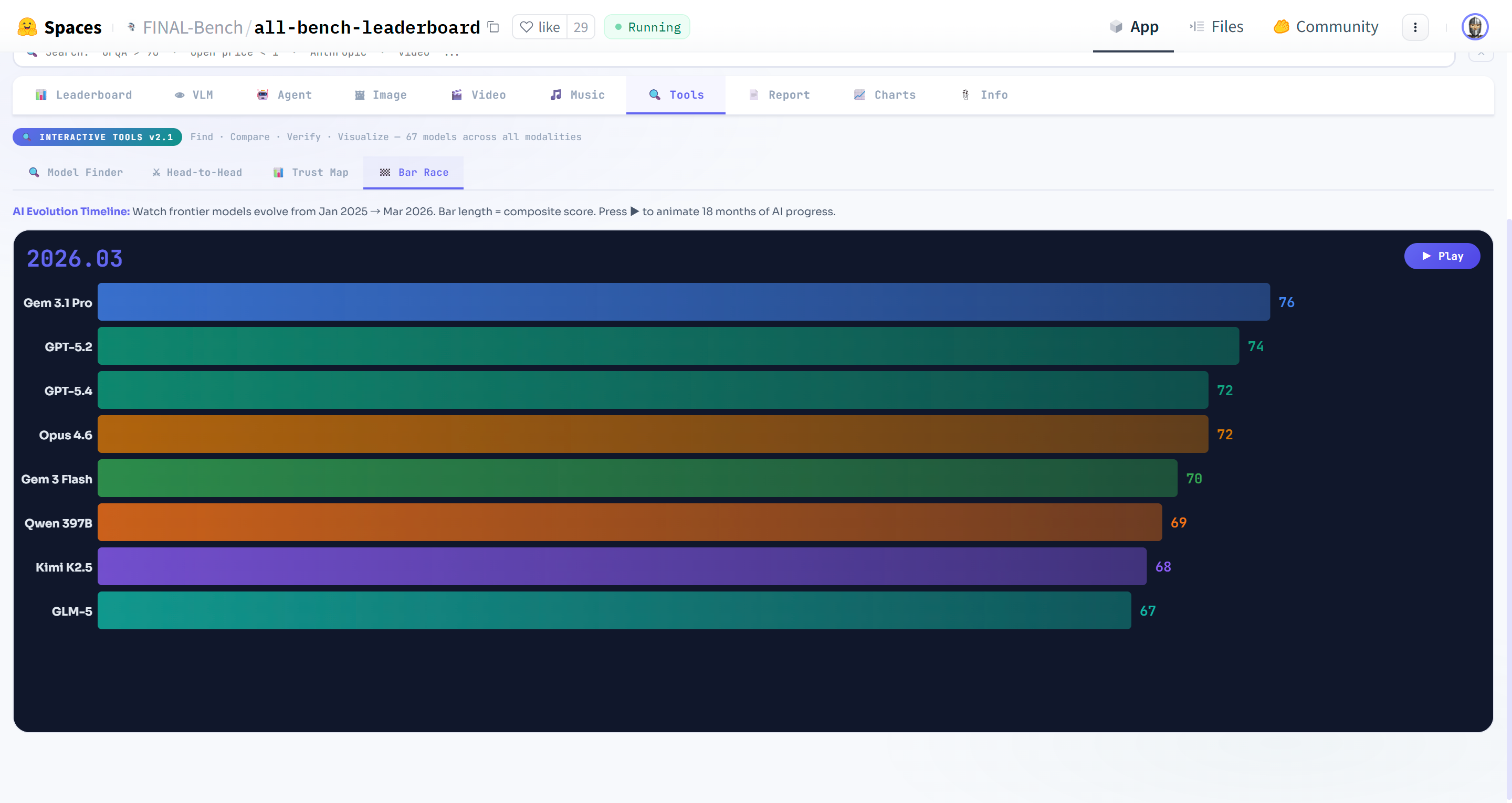The height and width of the screenshot is (803, 1512).
Task: Switch to the Model Finder sub-tab
Action: [x=76, y=173]
